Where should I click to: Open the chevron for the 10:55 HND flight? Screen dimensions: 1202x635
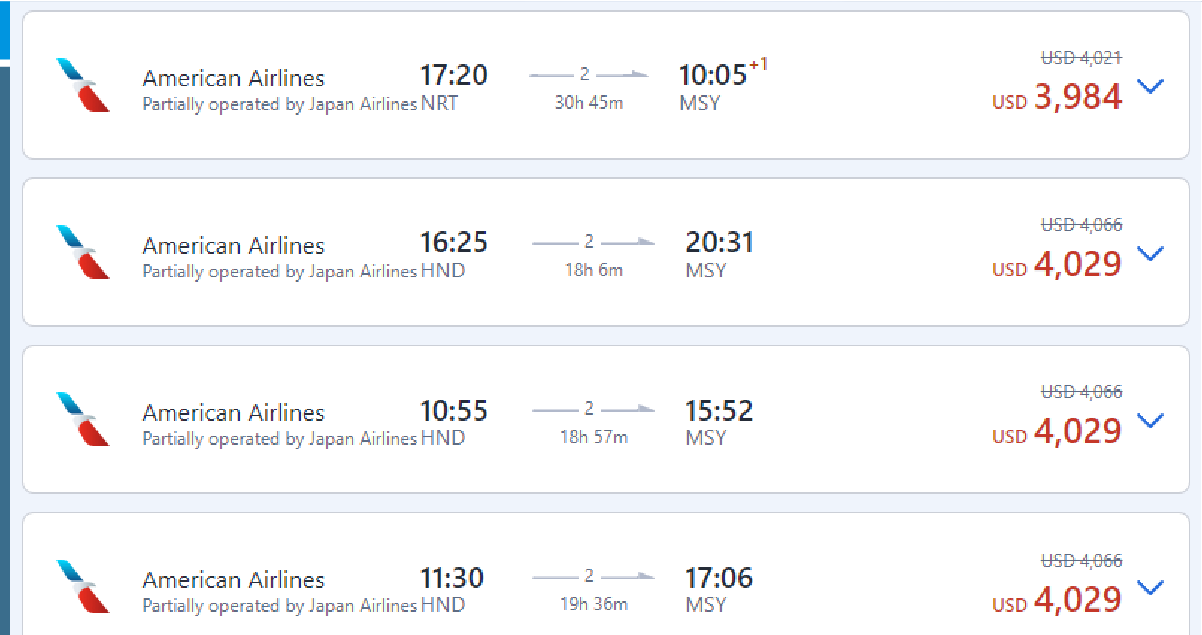coord(1151,421)
